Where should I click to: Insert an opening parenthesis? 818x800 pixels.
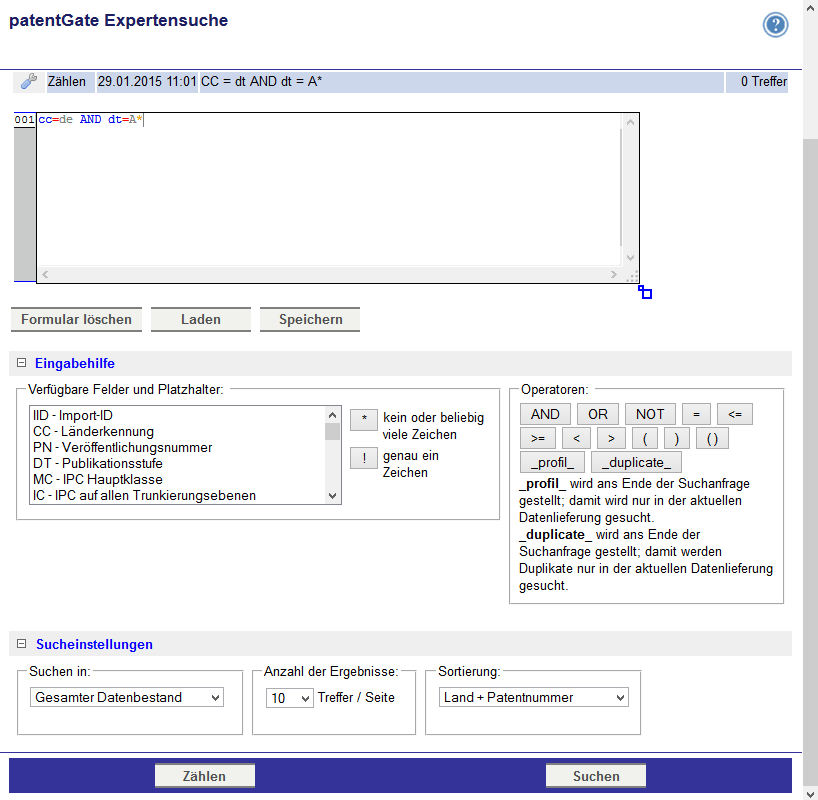pos(645,438)
